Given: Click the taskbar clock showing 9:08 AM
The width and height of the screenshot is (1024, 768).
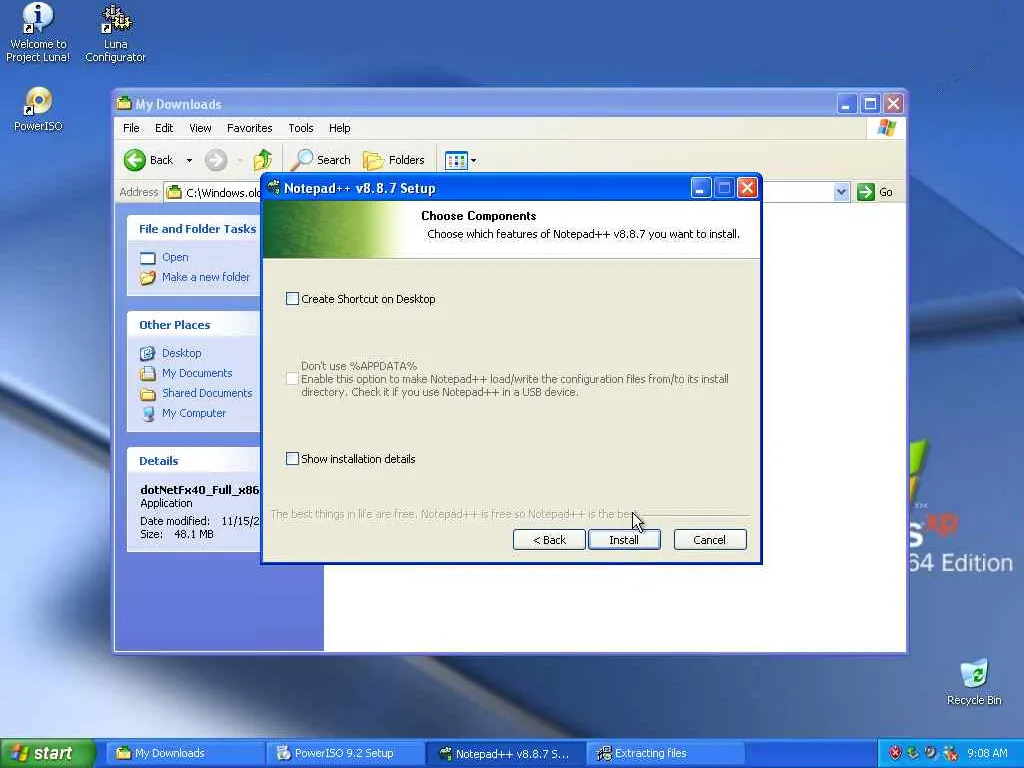Looking at the screenshot, I should 987,753.
